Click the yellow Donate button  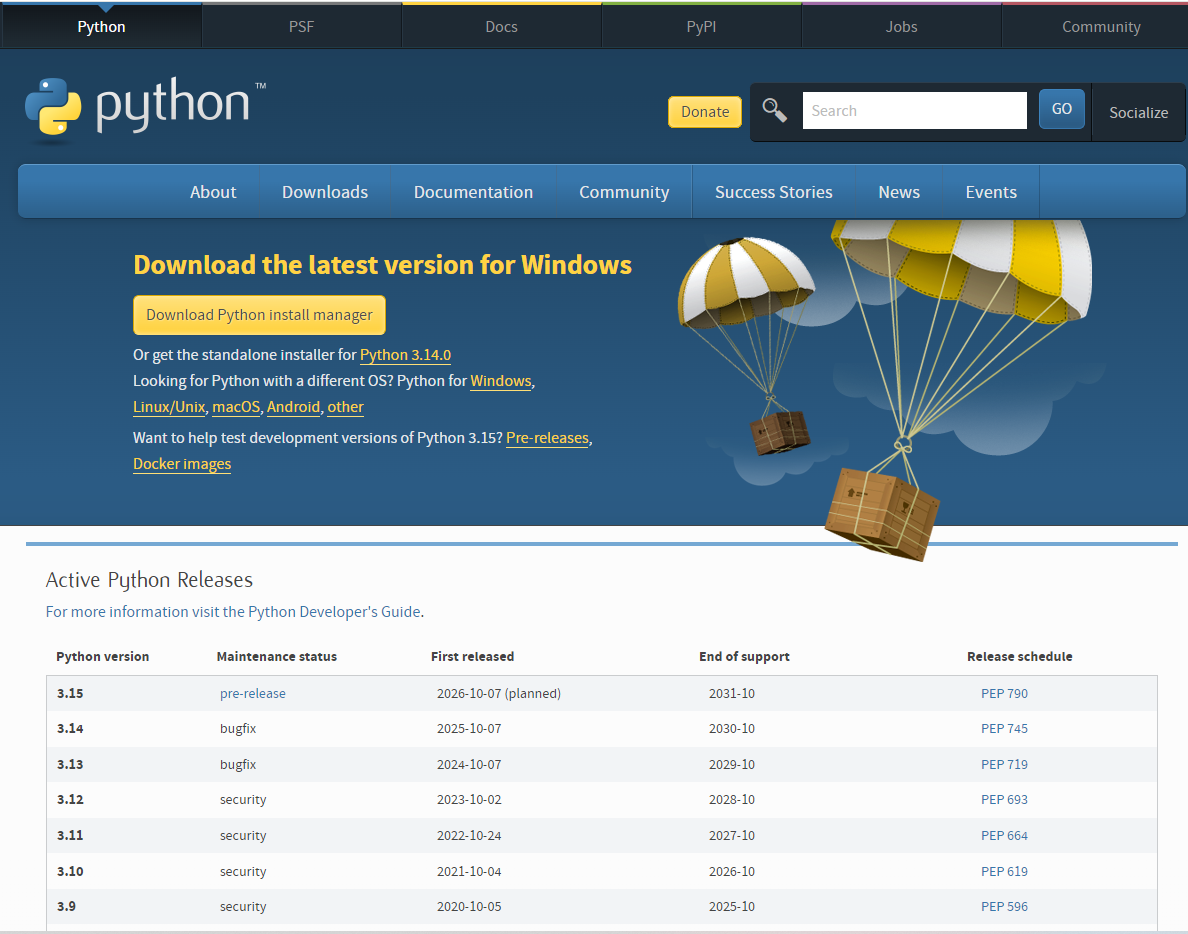point(705,111)
